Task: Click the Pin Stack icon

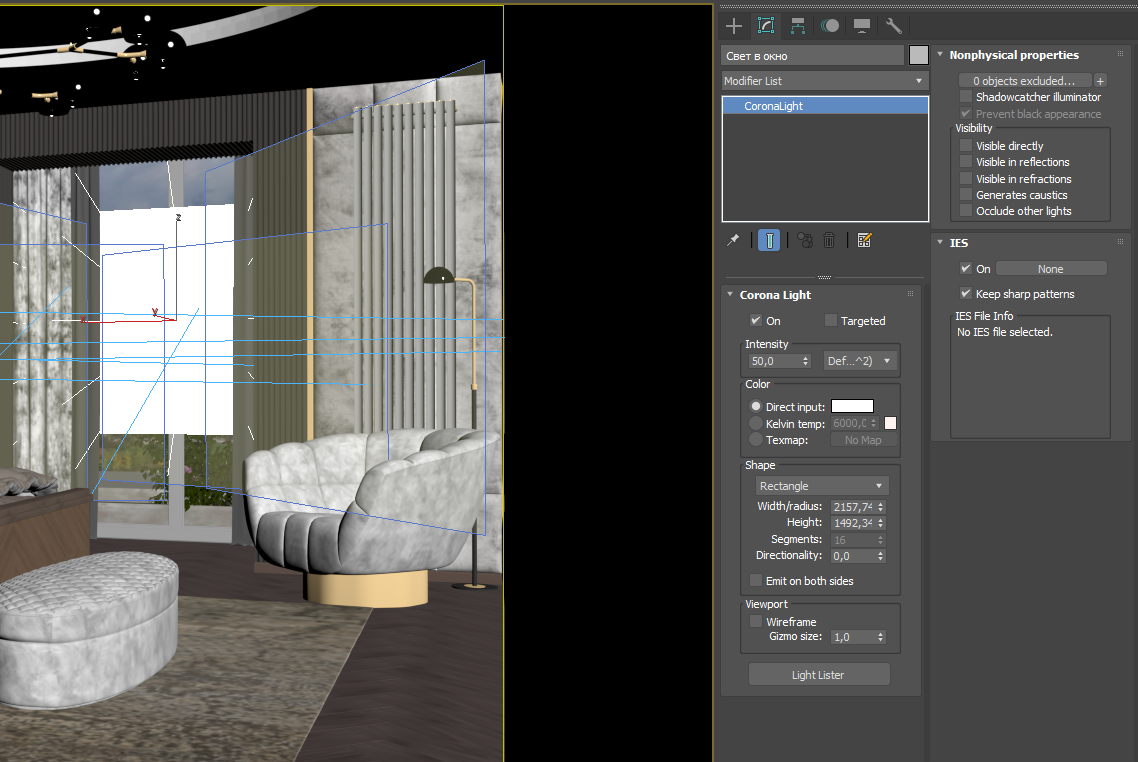Action: tap(733, 240)
